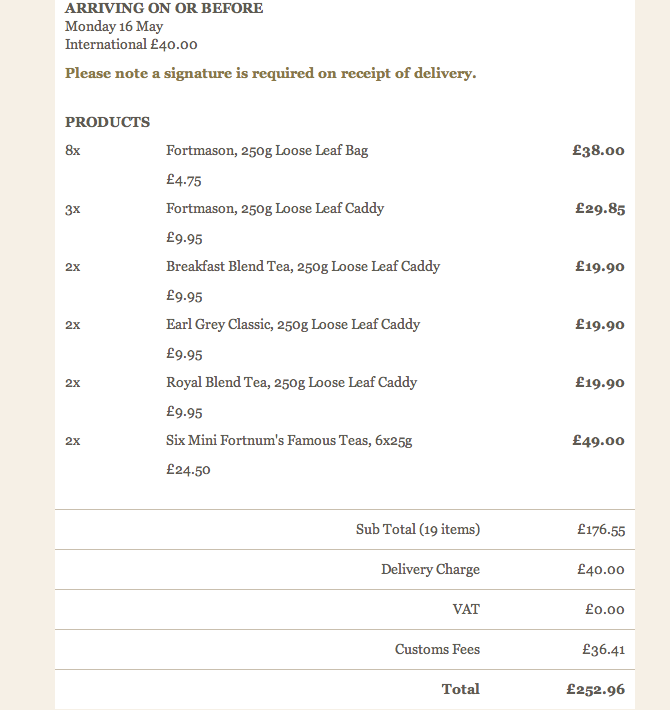Select the £252.96 order total
Image resolution: width=670 pixels, height=710 pixels.
(595, 689)
